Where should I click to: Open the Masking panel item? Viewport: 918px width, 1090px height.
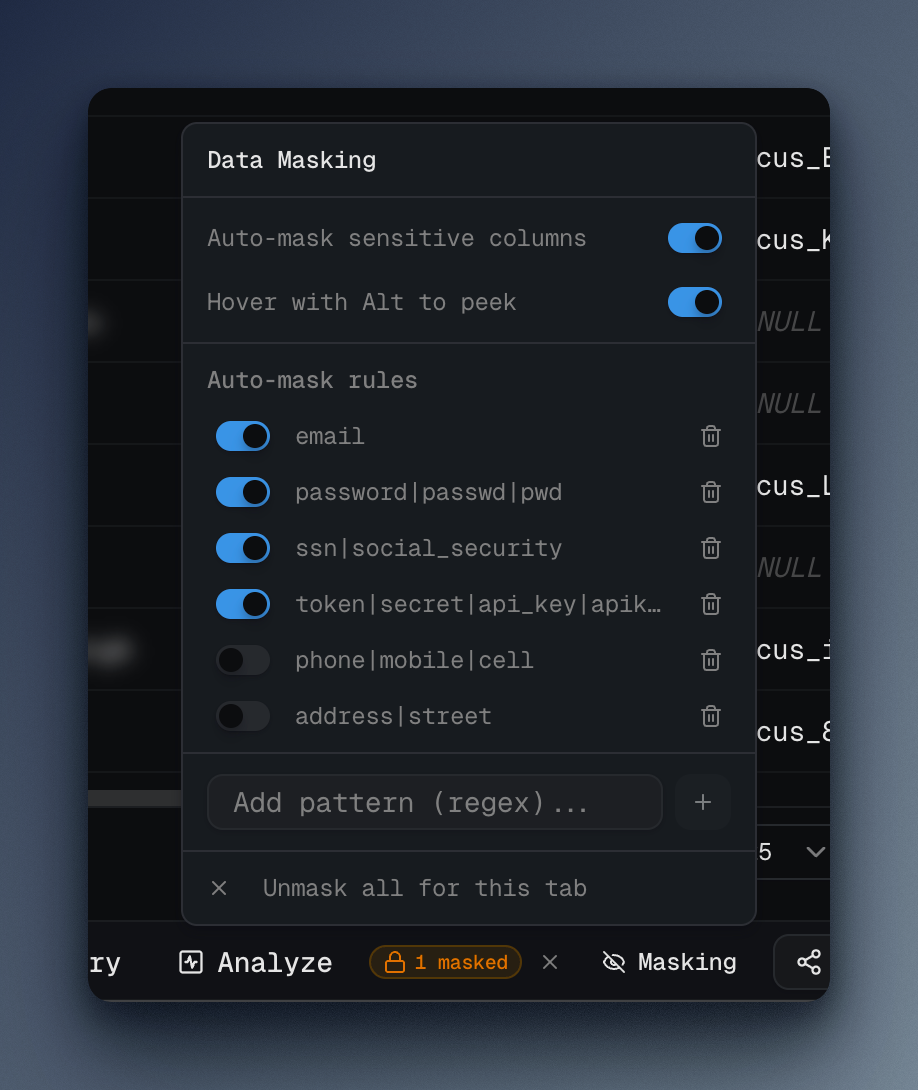[670, 962]
